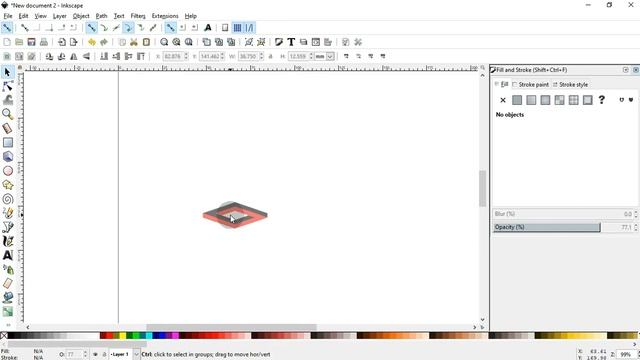This screenshot has width=640, height=360.
Task: Select the Eraser tool
Action: [x=7, y=283]
